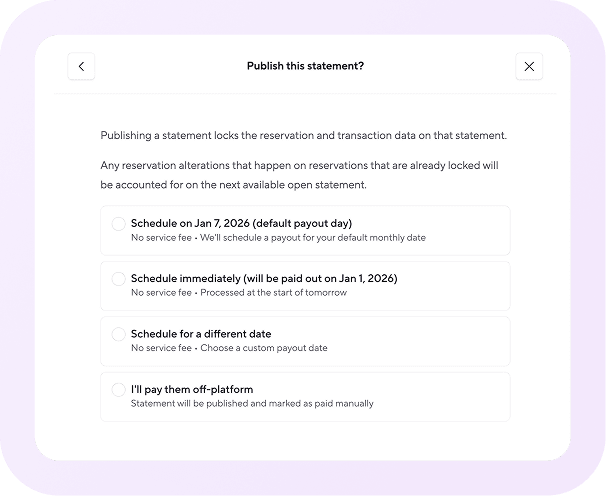Image resolution: width=606 pixels, height=496 pixels.
Task: Click the 'Any reservation alterations' paragraph
Action: [x=300, y=175]
